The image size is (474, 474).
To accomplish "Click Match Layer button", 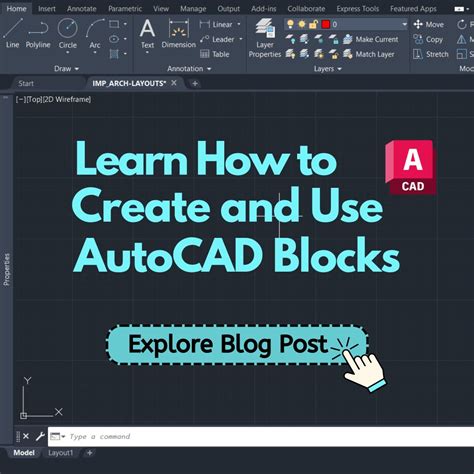I will pos(369,54).
